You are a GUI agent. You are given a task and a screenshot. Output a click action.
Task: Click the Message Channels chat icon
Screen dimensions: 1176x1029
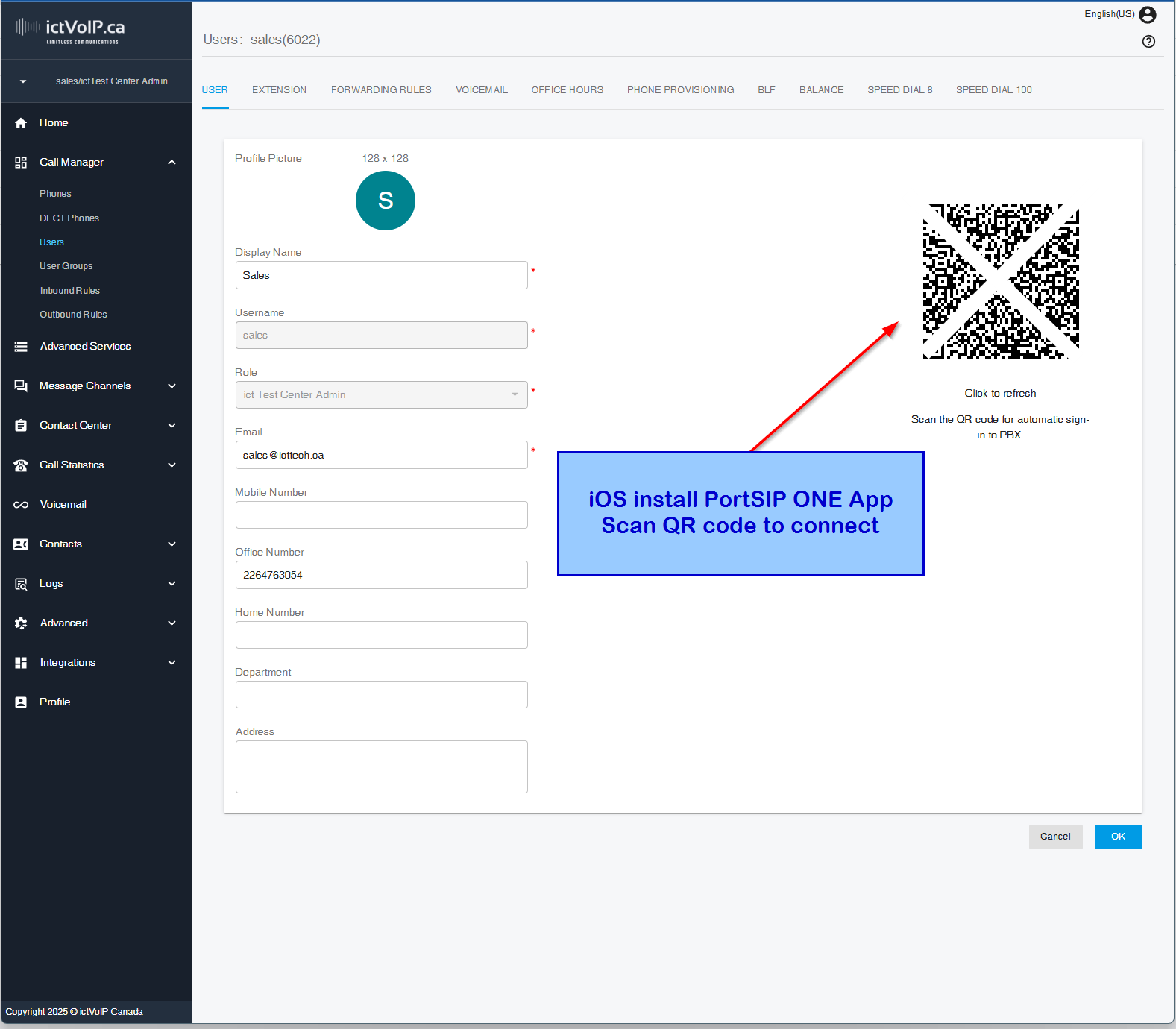pos(21,386)
